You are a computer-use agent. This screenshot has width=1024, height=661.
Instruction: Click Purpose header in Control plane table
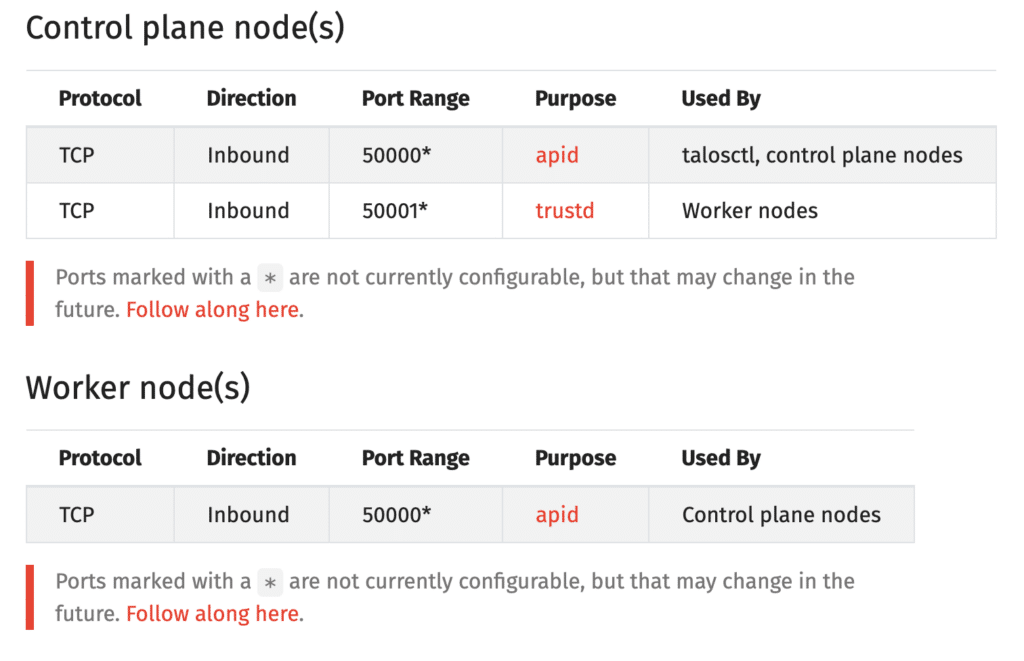click(575, 99)
